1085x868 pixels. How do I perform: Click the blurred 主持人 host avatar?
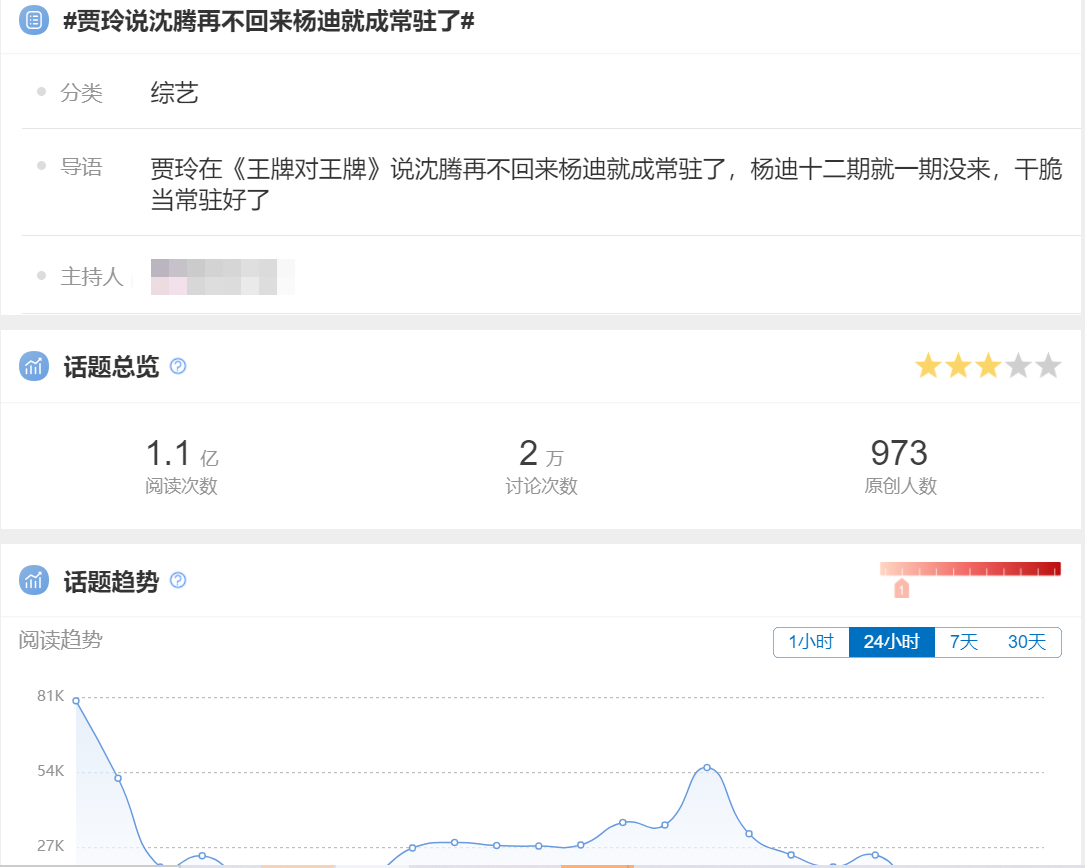[x=222, y=276]
